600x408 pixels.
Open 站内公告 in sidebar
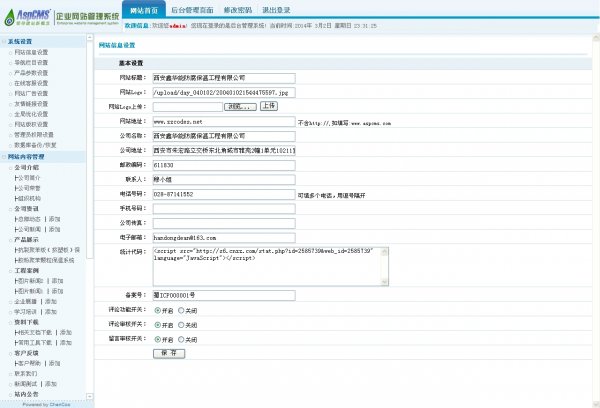[x=26, y=395]
